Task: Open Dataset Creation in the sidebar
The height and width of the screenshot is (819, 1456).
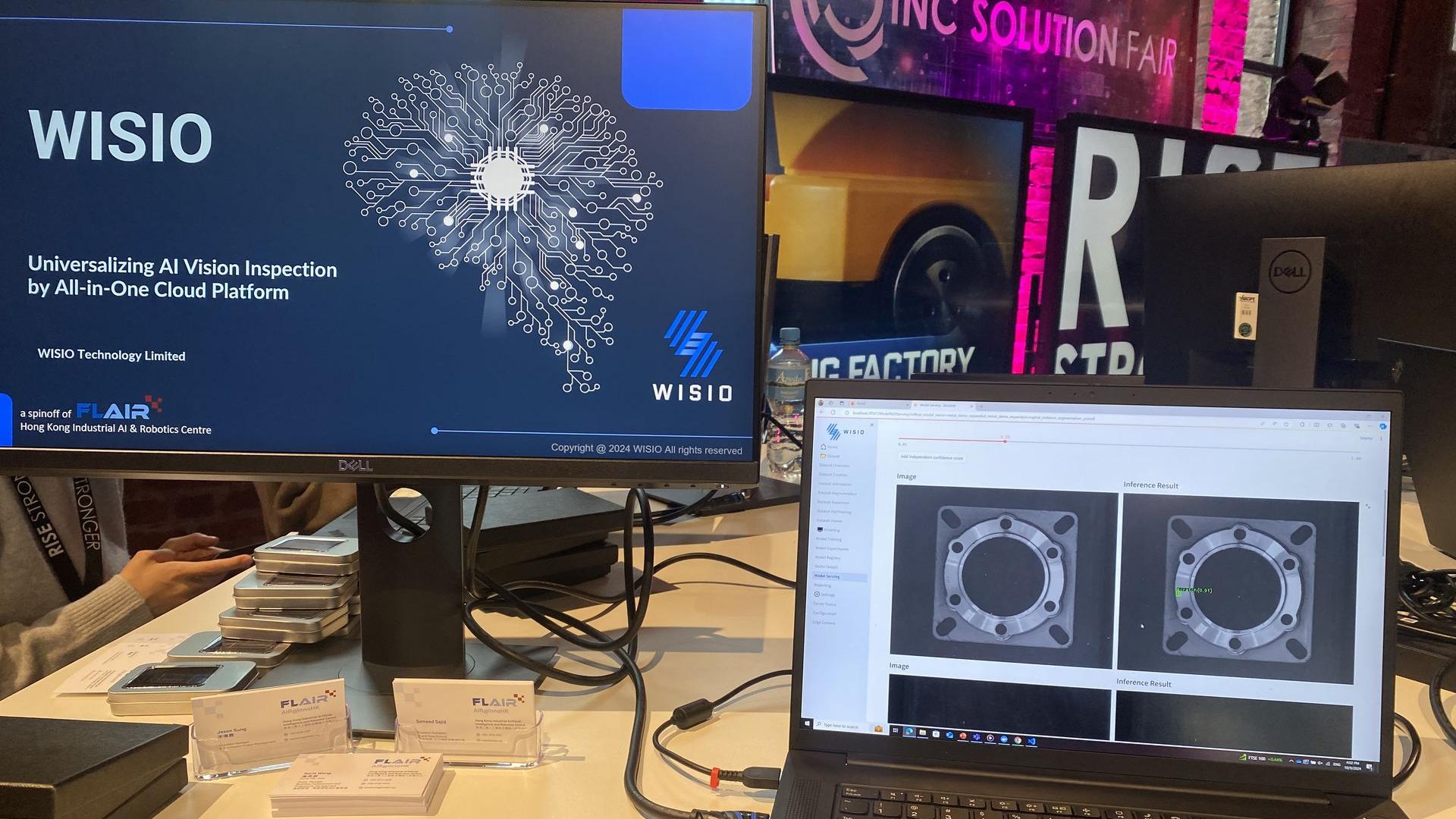Action: pyautogui.click(x=833, y=475)
